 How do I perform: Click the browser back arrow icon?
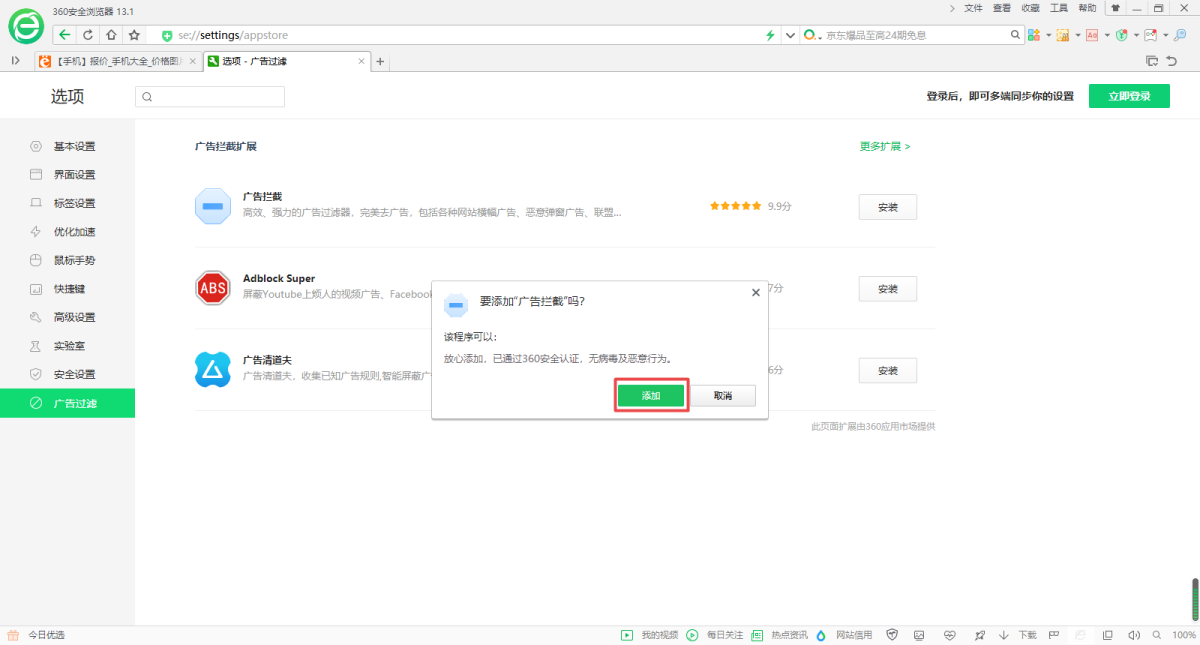click(65, 35)
